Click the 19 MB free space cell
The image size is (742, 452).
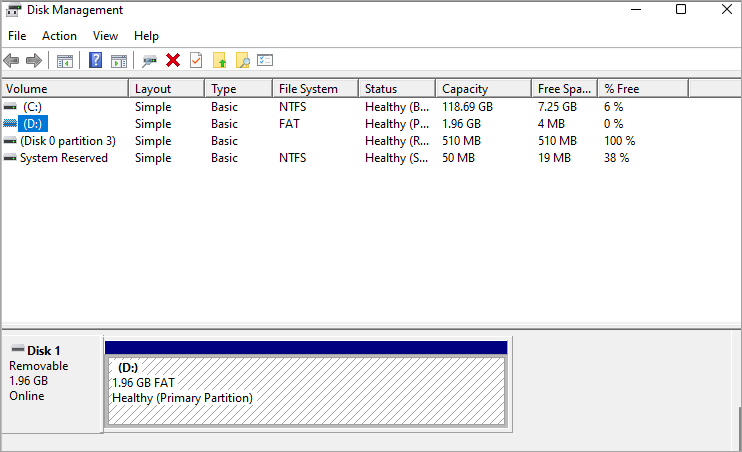coord(554,158)
